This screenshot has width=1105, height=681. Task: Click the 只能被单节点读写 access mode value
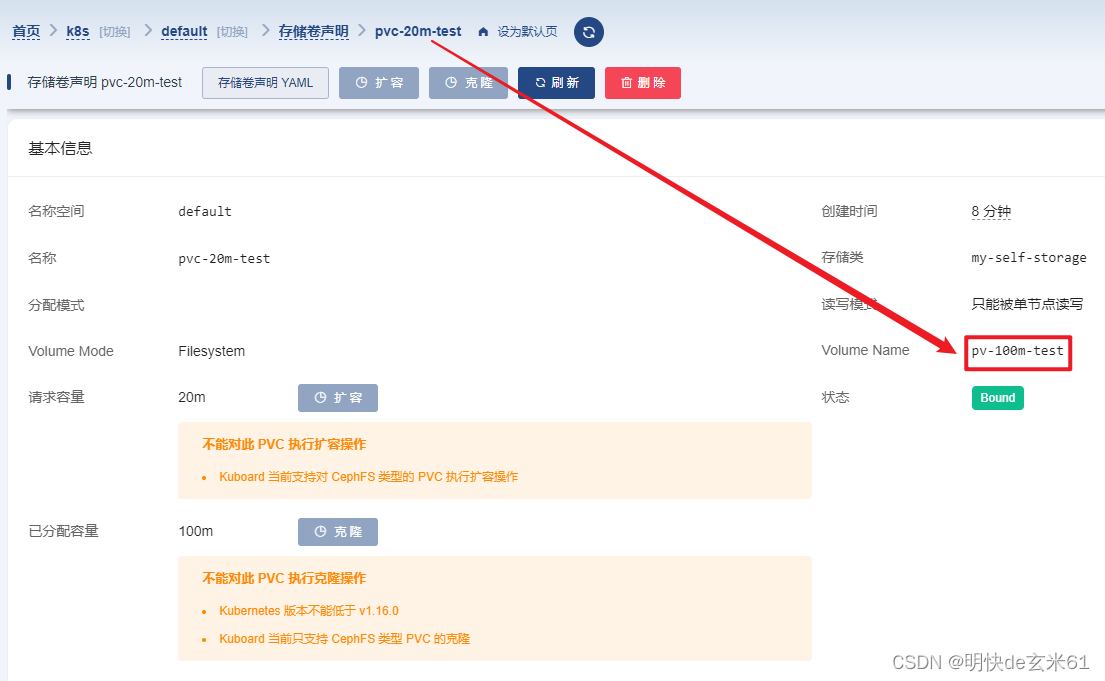pyautogui.click(x=1027, y=305)
